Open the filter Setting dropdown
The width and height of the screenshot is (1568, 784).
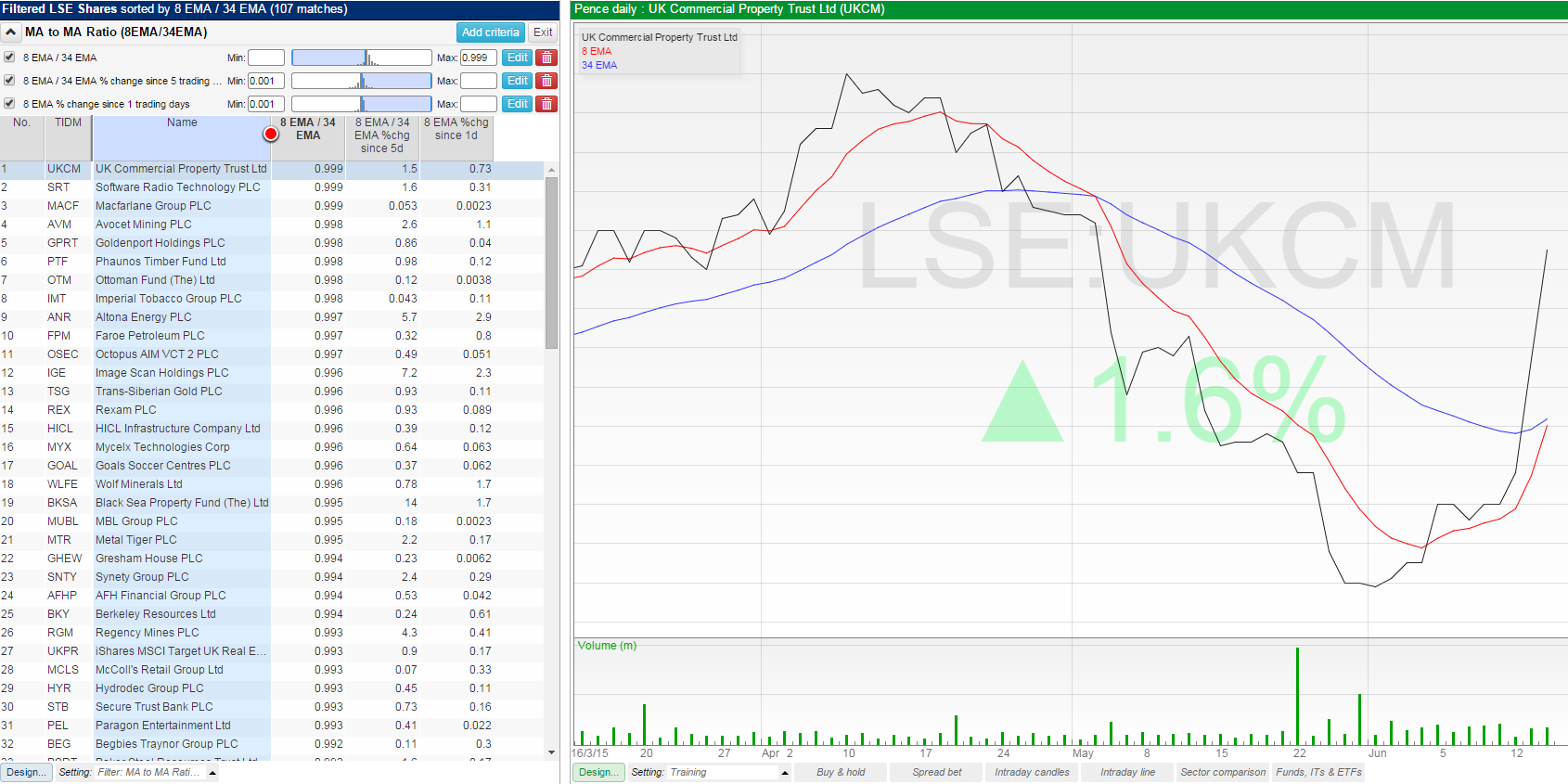pyautogui.click(x=157, y=772)
